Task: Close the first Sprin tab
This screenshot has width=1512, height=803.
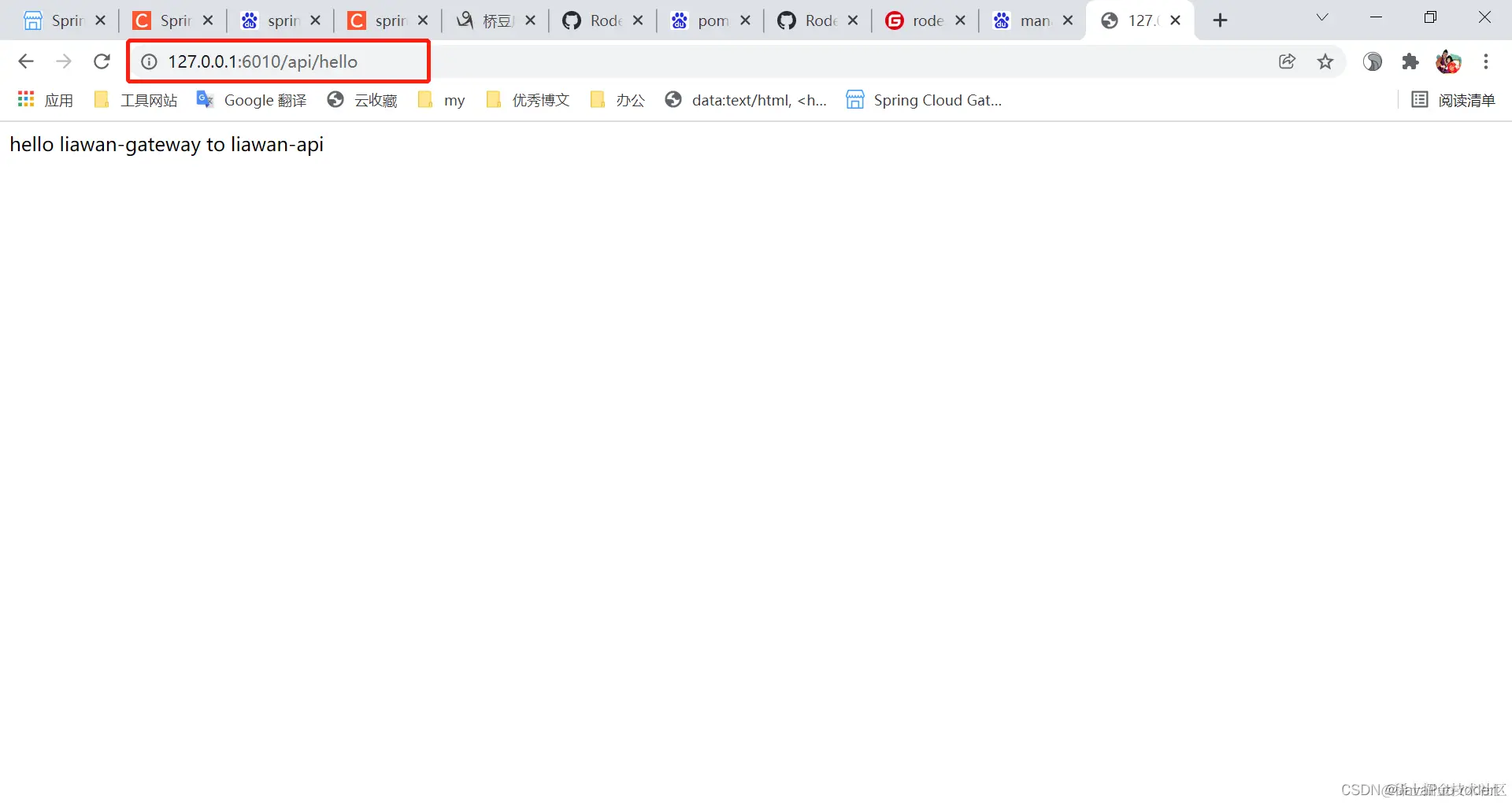Action: (x=100, y=20)
